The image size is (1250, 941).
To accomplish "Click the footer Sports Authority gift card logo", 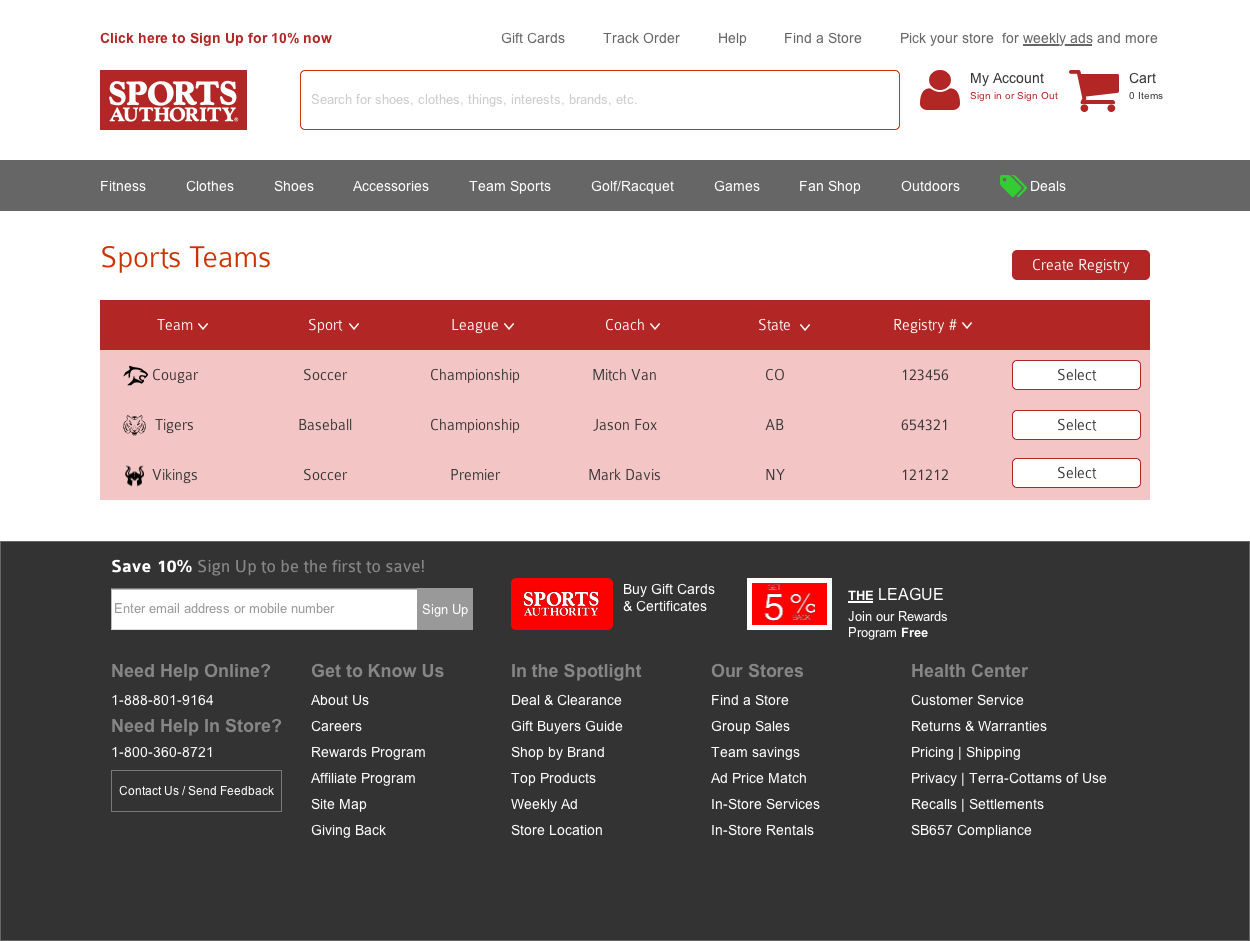I will pos(562,604).
